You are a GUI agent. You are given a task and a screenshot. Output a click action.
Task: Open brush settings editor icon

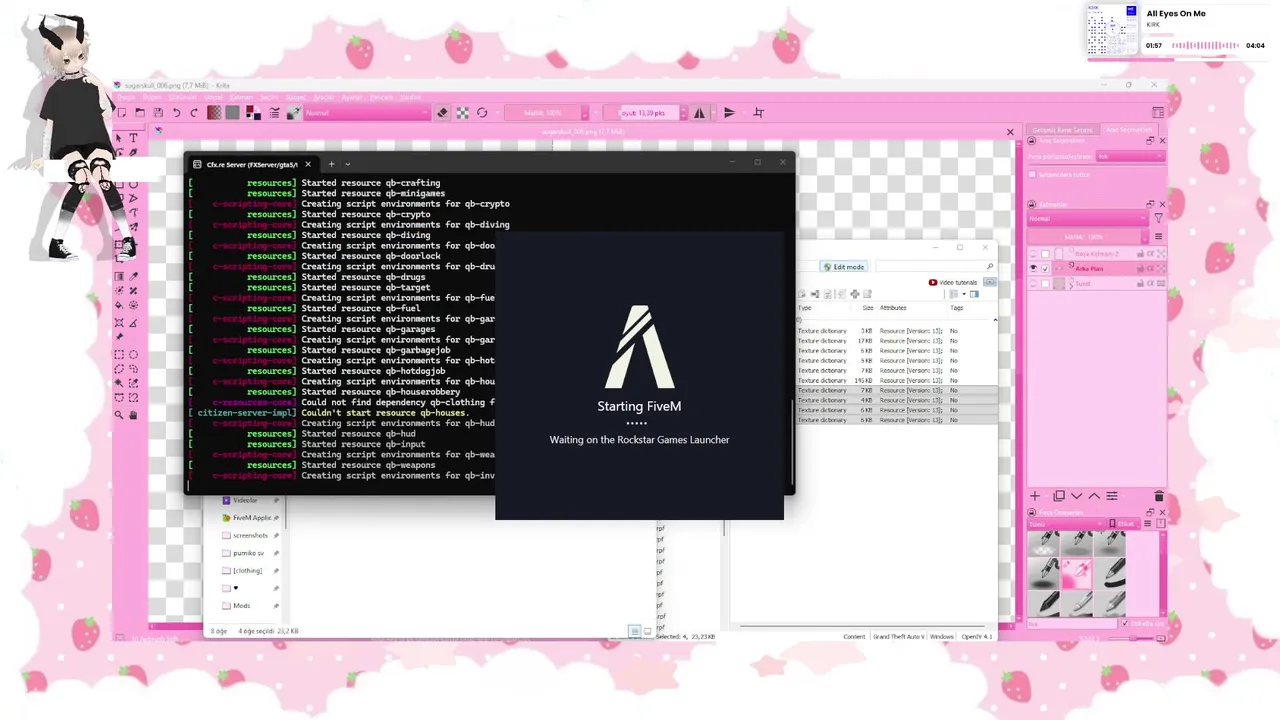click(x=274, y=112)
